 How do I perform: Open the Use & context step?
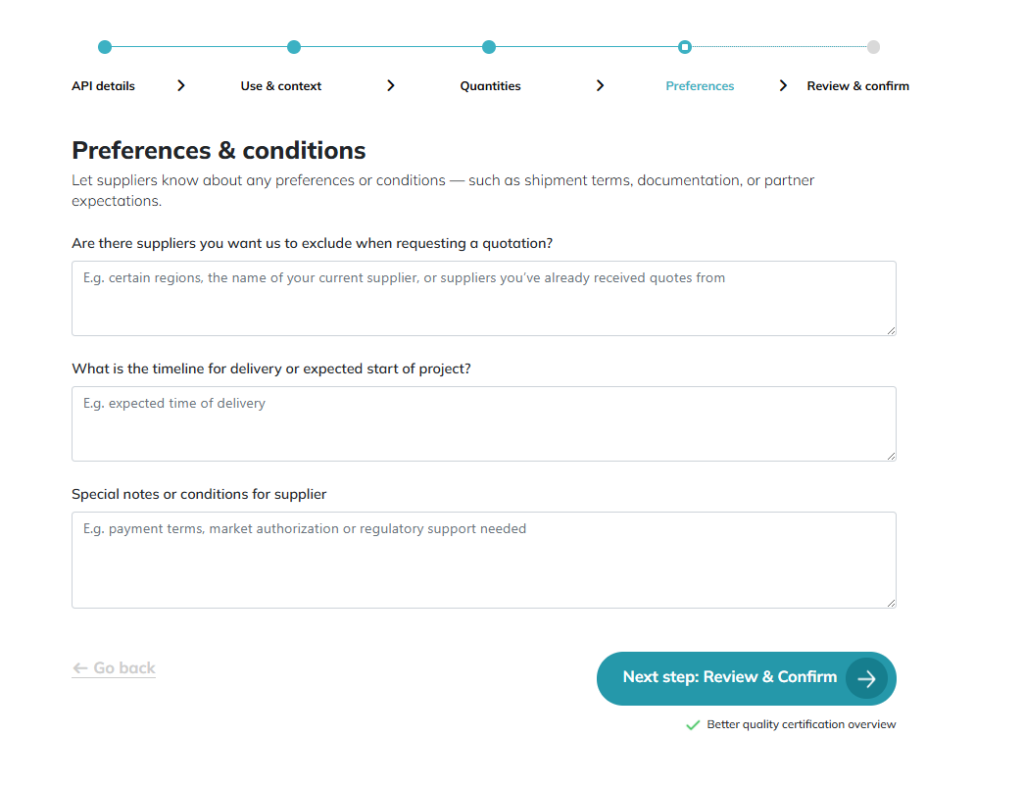281,86
